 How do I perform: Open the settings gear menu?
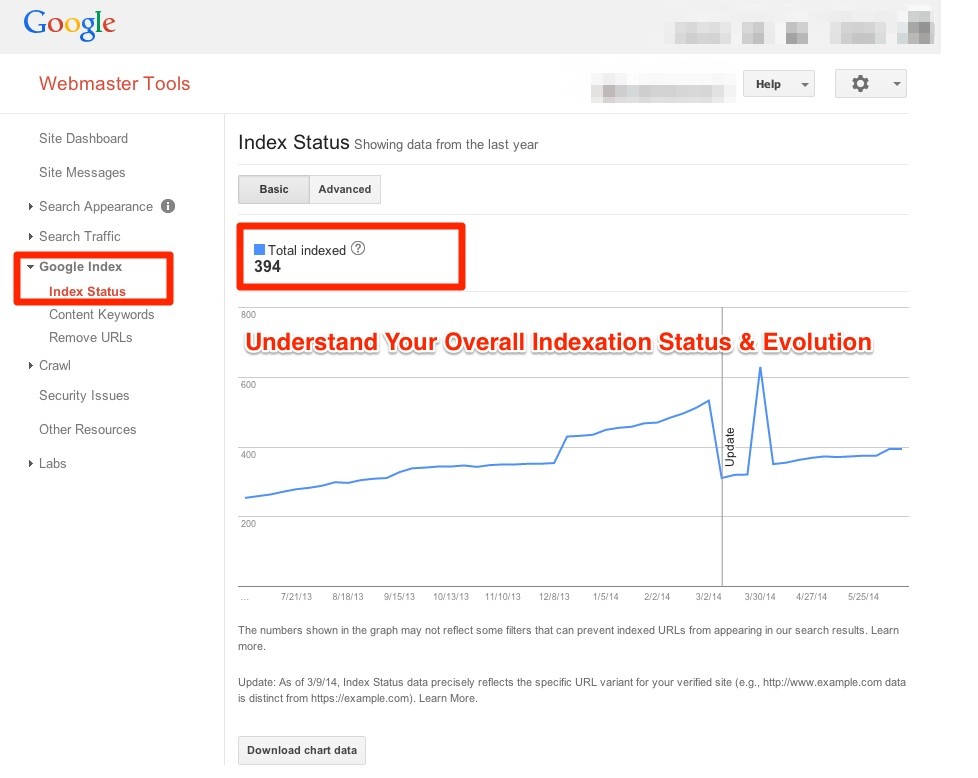[860, 84]
